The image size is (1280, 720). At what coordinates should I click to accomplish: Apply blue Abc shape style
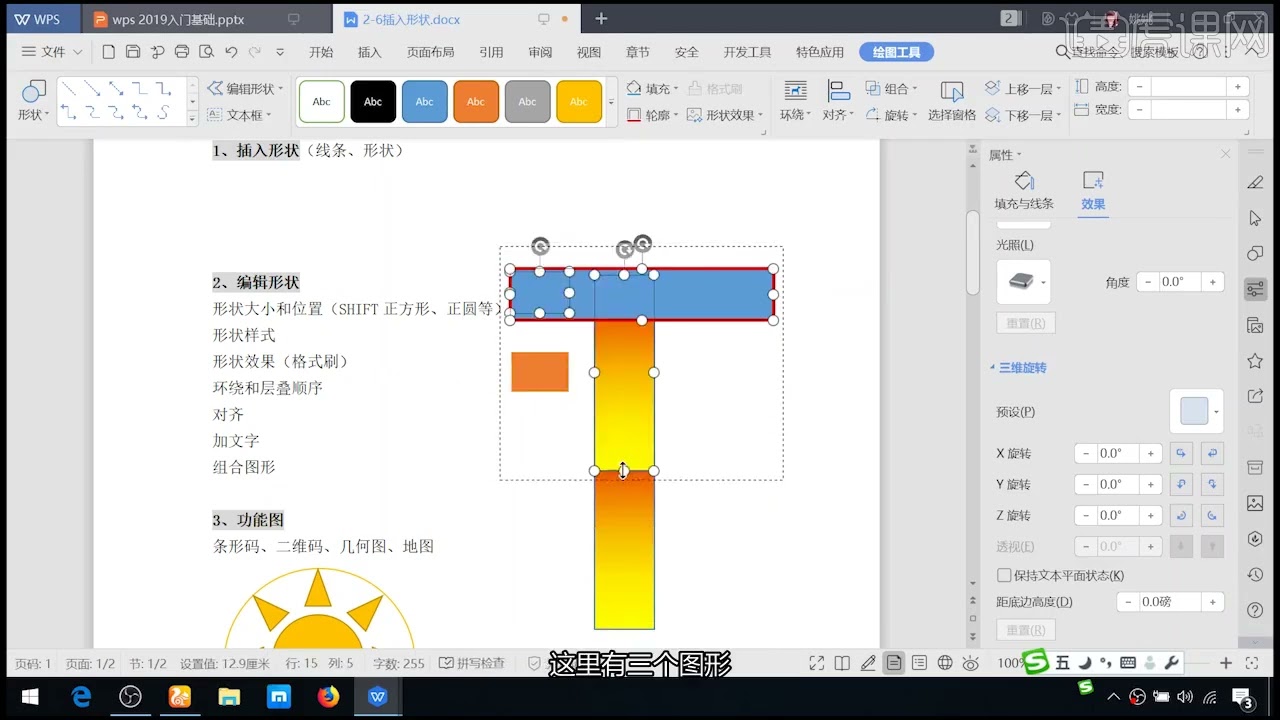click(424, 101)
